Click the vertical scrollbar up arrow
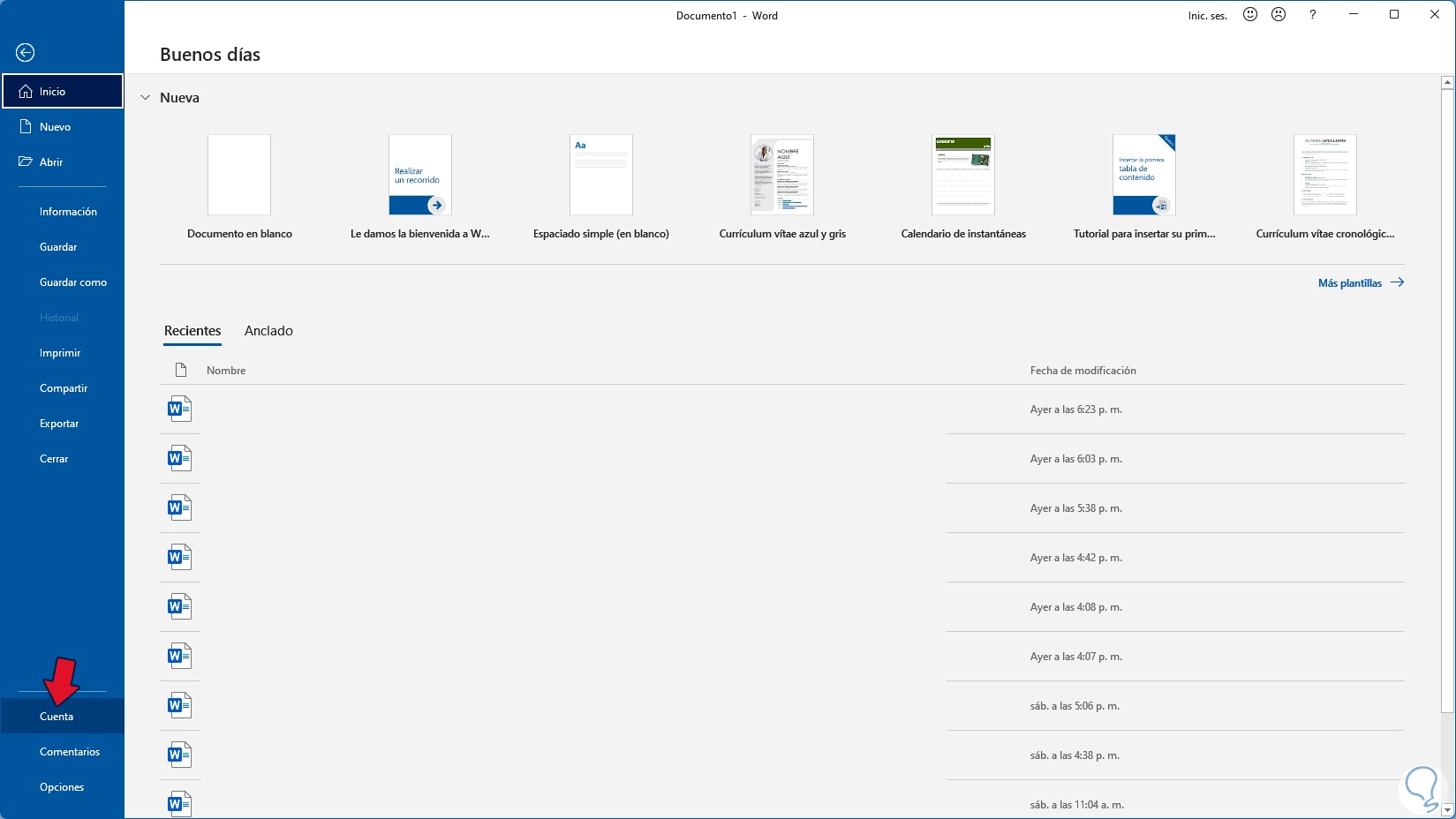The width and height of the screenshot is (1456, 819). click(1447, 83)
